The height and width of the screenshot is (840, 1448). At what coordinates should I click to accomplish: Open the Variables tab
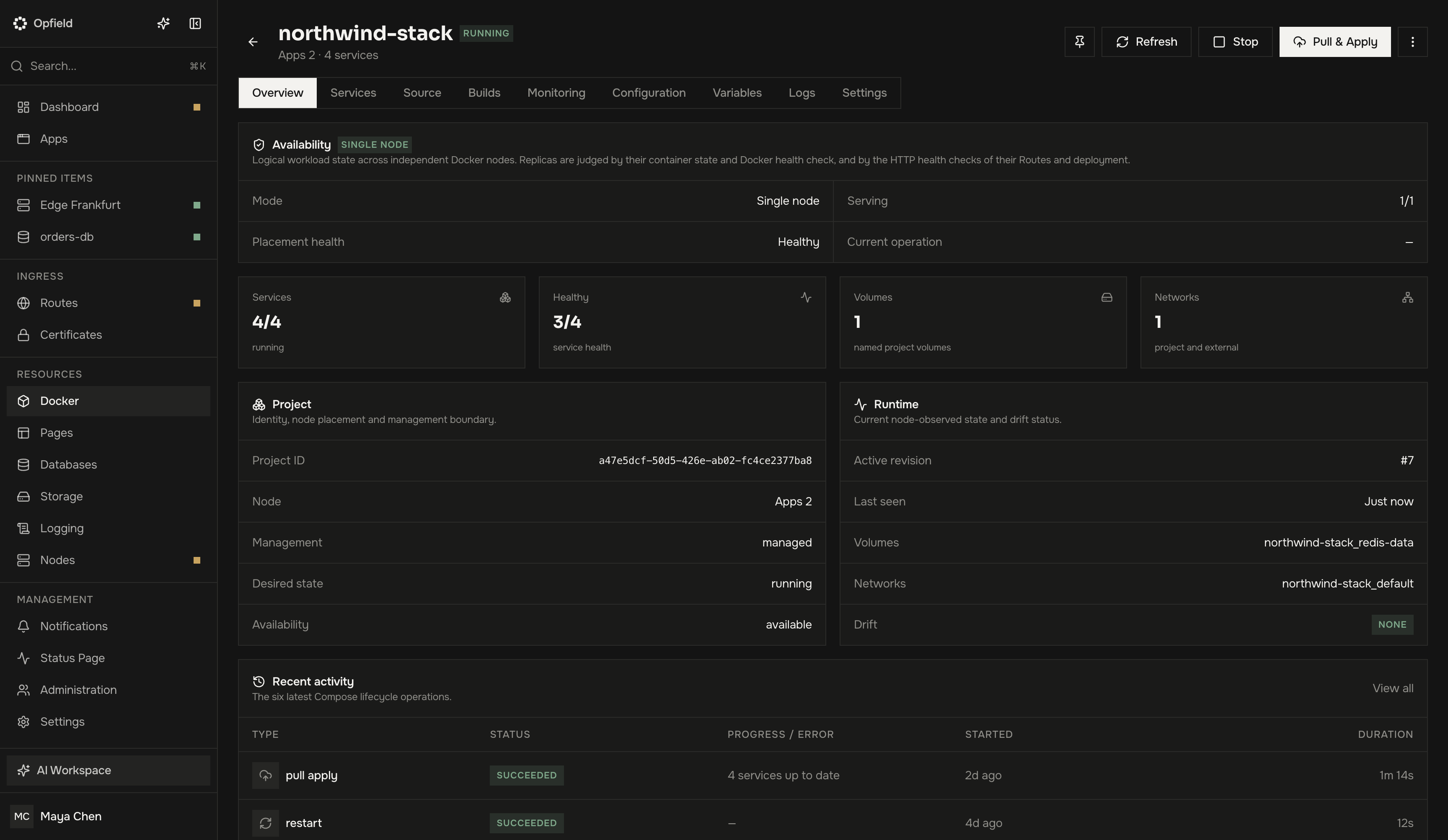pyautogui.click(x=737, y=93)
